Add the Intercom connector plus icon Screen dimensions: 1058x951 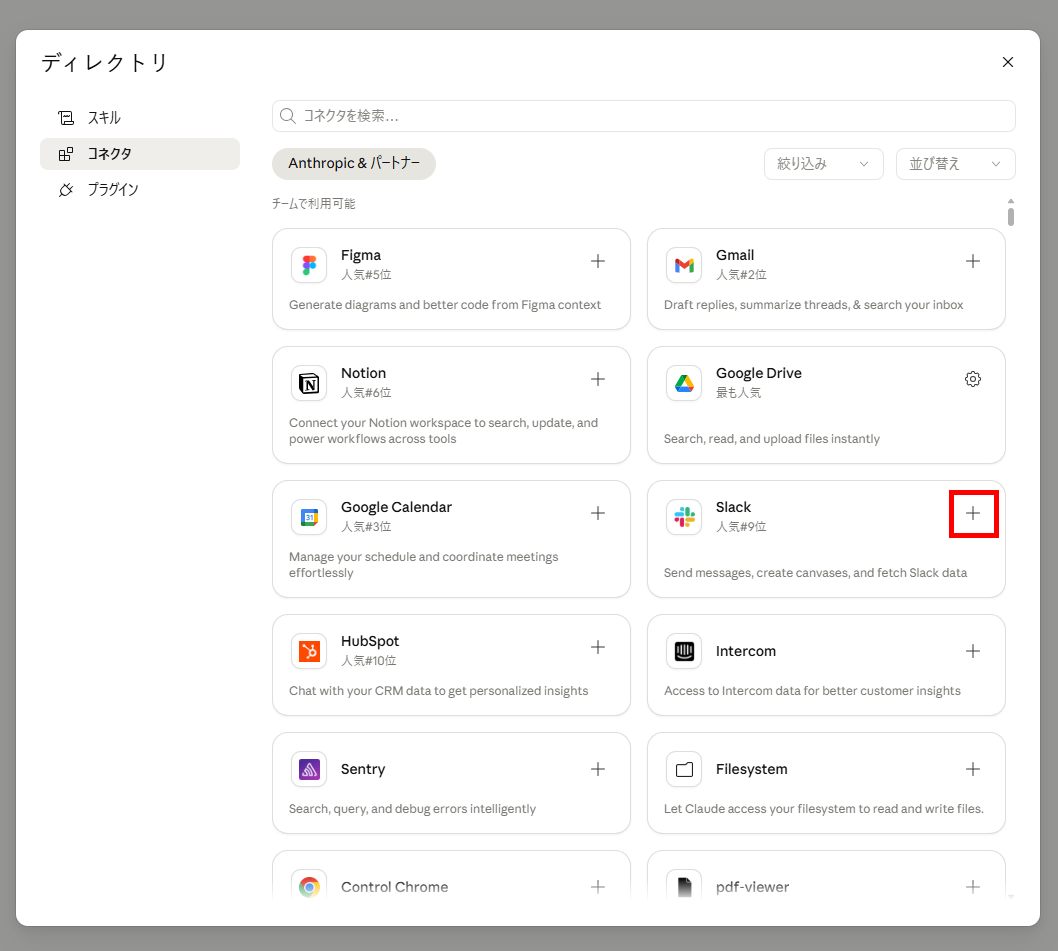(x=972, y=651)
